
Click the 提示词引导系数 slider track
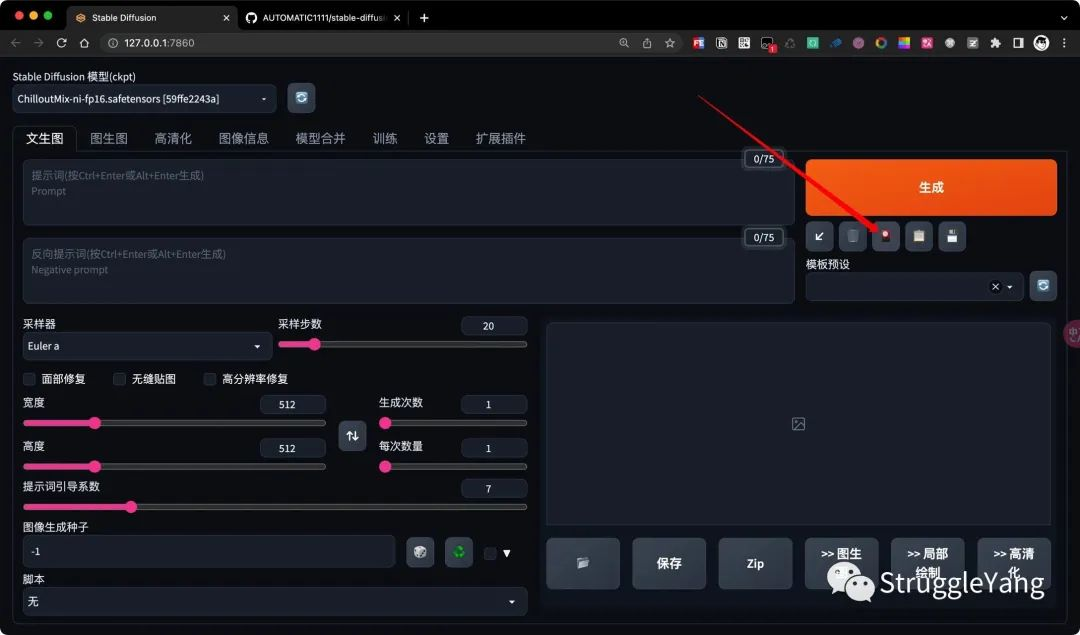[275, 507]
